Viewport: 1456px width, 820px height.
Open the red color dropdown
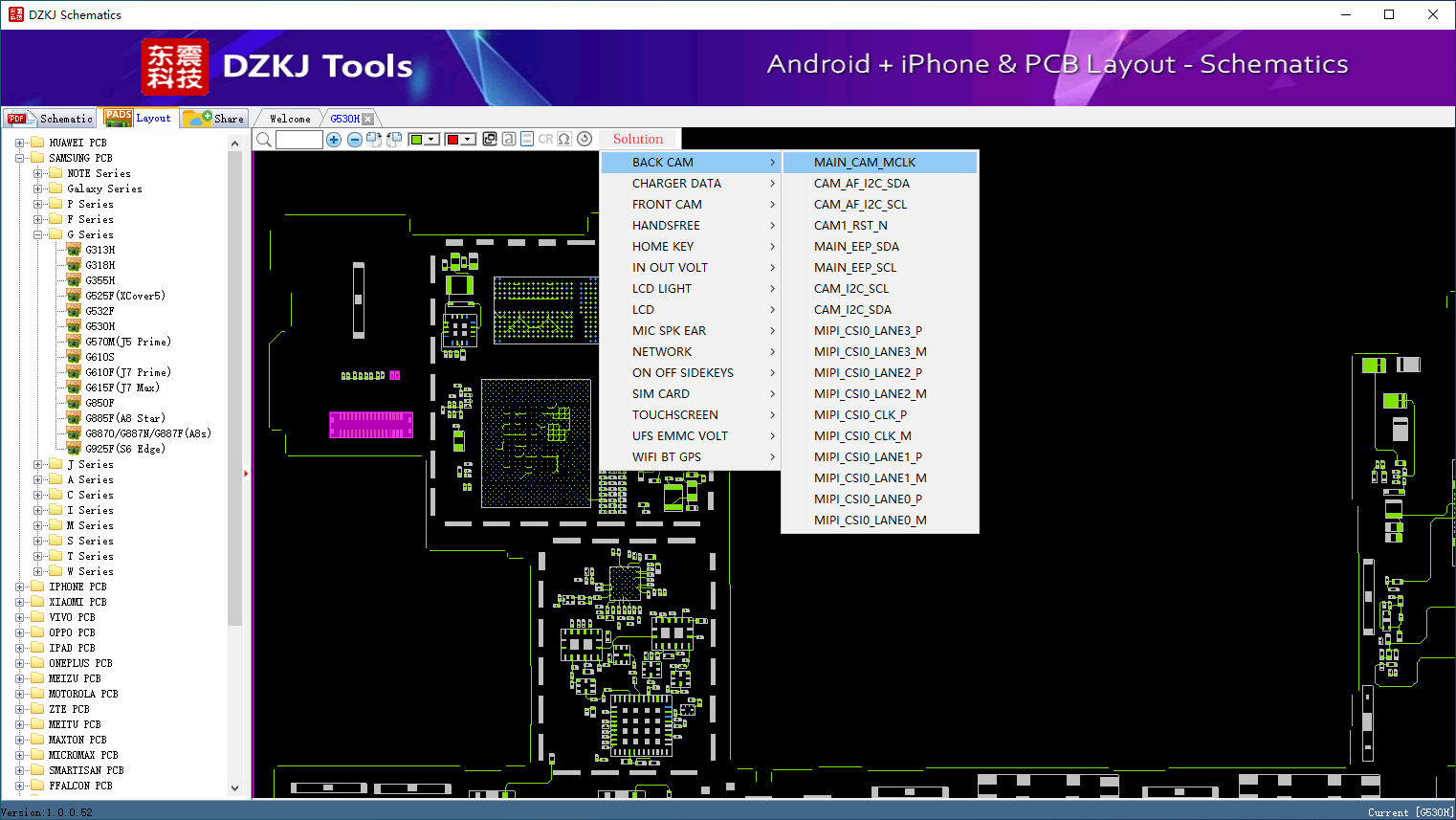(468, 140)
